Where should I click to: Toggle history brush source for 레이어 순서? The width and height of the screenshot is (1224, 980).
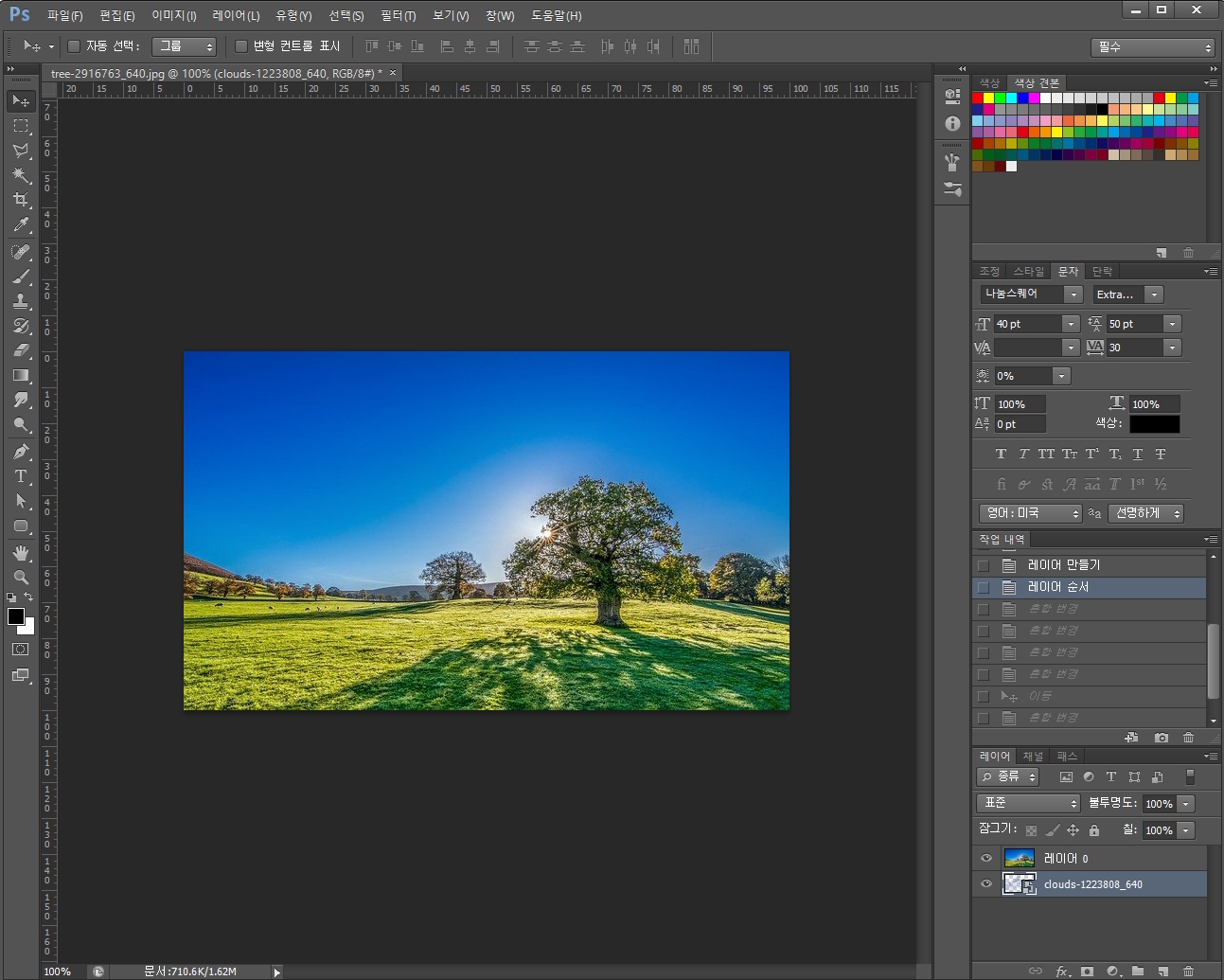(x=984, y=587)
